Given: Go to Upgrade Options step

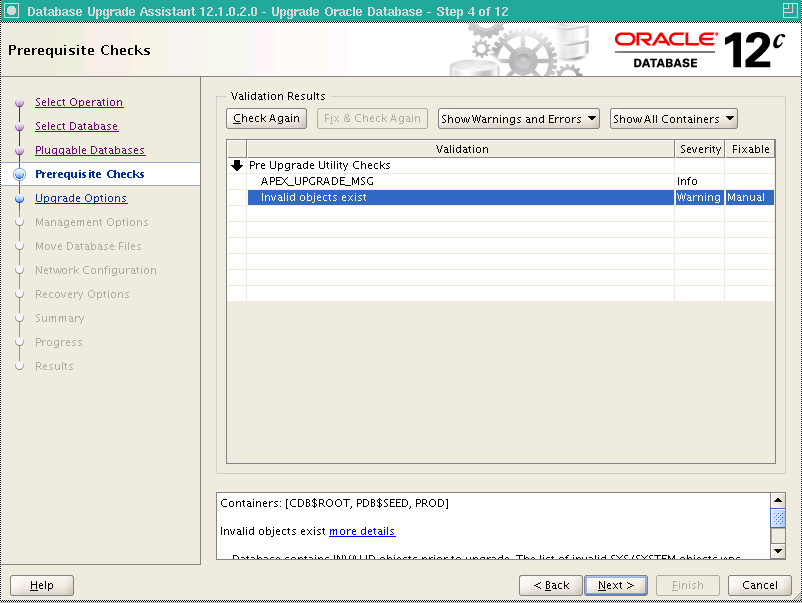Looking at the screenshot, I should (81, 198).
